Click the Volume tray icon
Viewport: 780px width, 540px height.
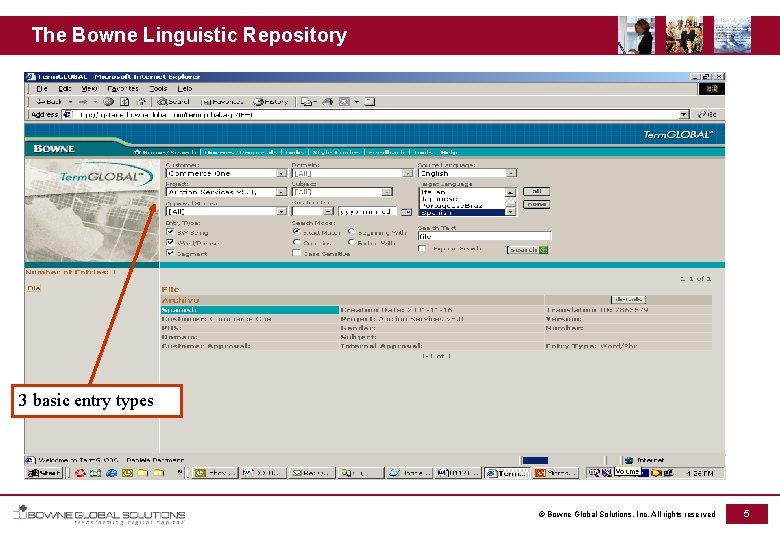(626, 471)
